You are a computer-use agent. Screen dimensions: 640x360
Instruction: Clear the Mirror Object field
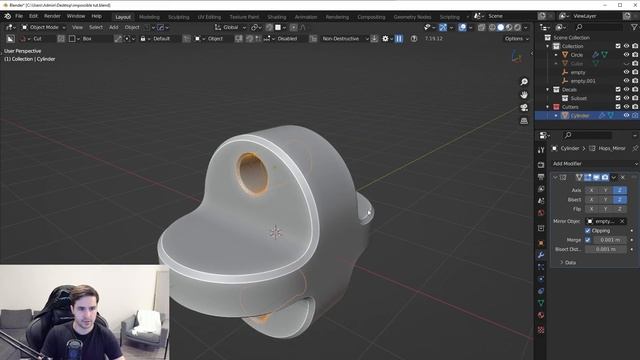[x=622, y=221]
